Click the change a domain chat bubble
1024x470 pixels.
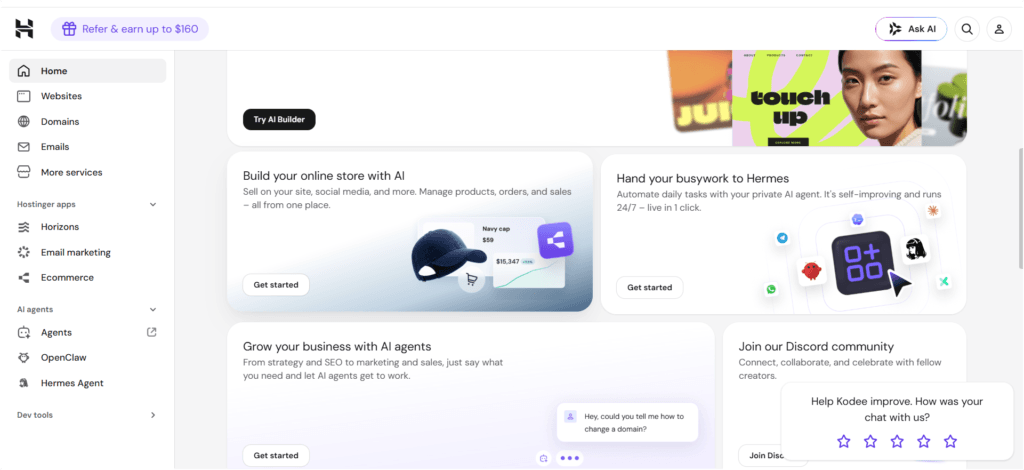click(627, 422)
